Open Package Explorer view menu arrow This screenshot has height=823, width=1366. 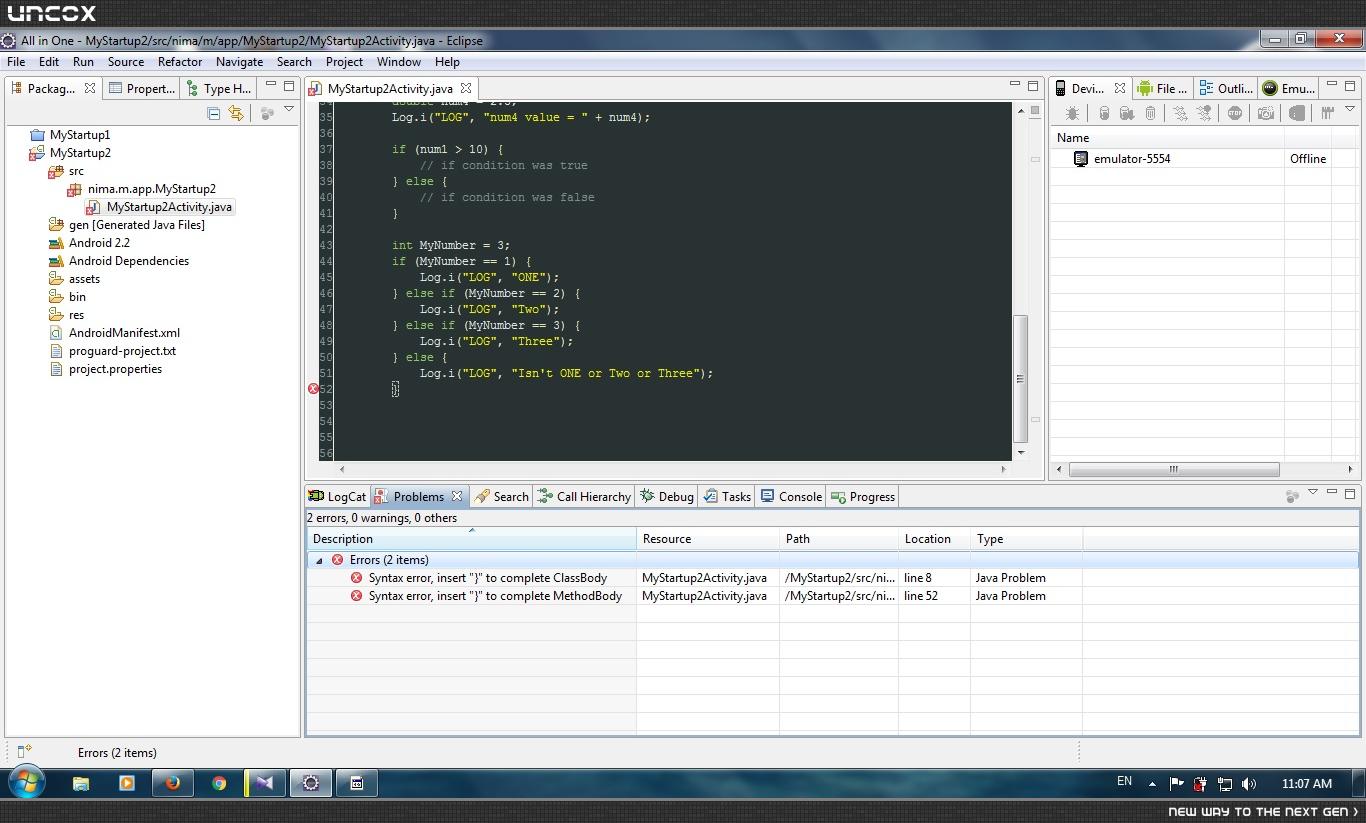tap(289, 110)
